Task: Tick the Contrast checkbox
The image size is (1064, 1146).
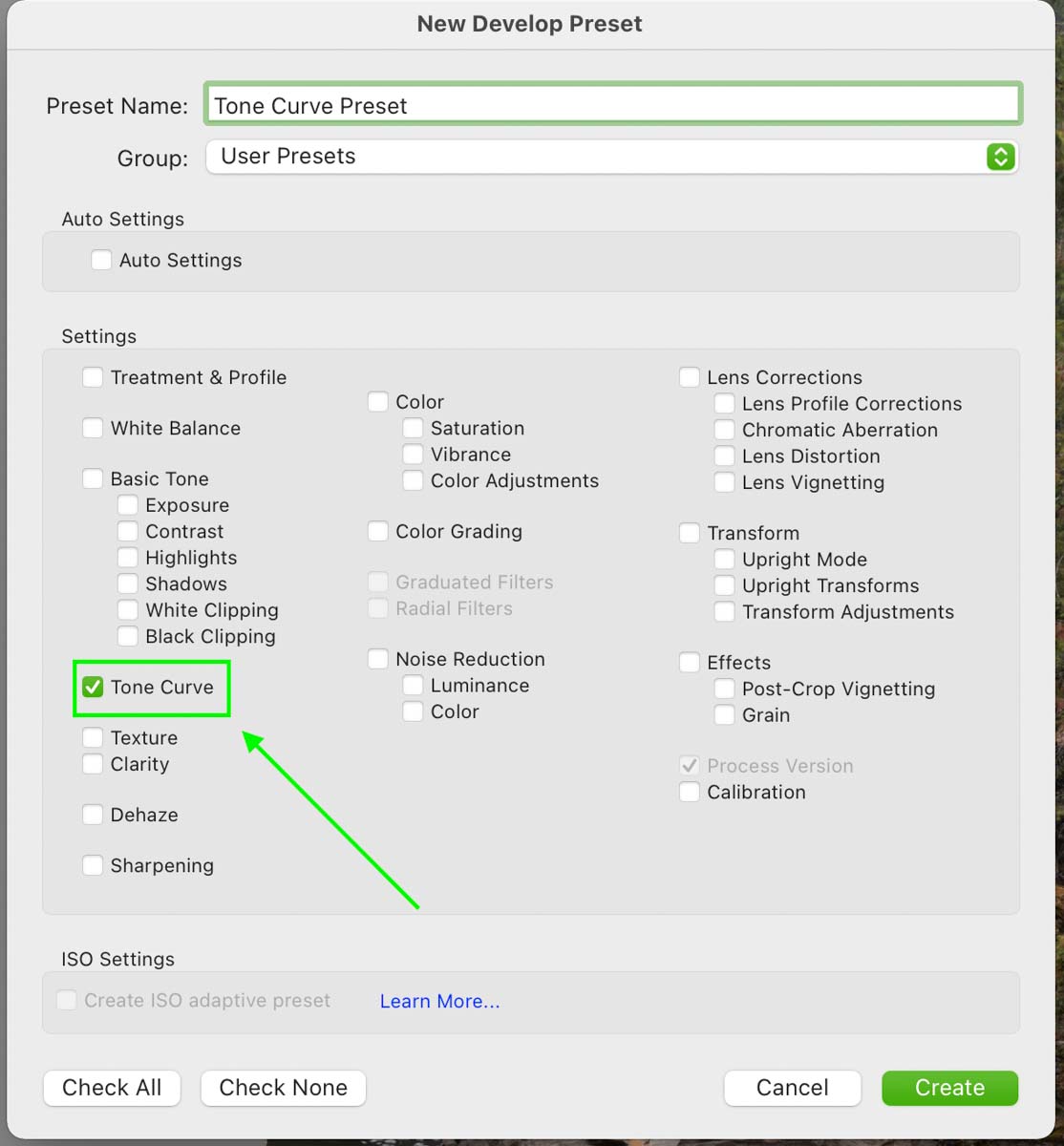Action: click(x=127, y=531)
